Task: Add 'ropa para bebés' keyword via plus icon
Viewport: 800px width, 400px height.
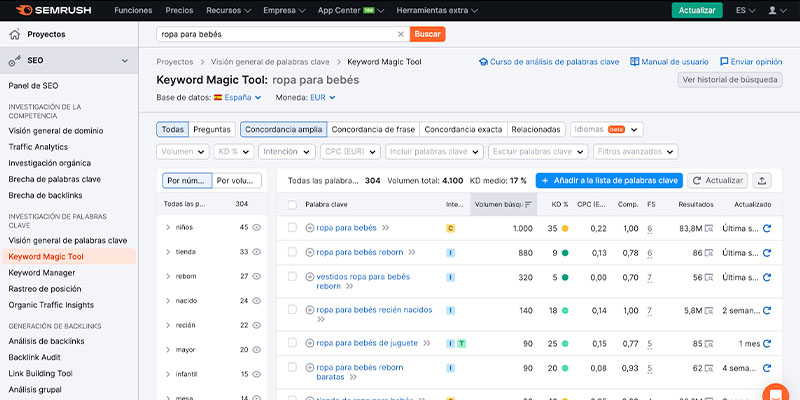Action: 310,228
